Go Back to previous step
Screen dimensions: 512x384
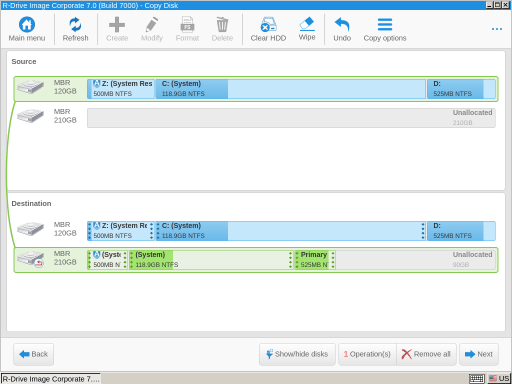[x=33, y=354]
